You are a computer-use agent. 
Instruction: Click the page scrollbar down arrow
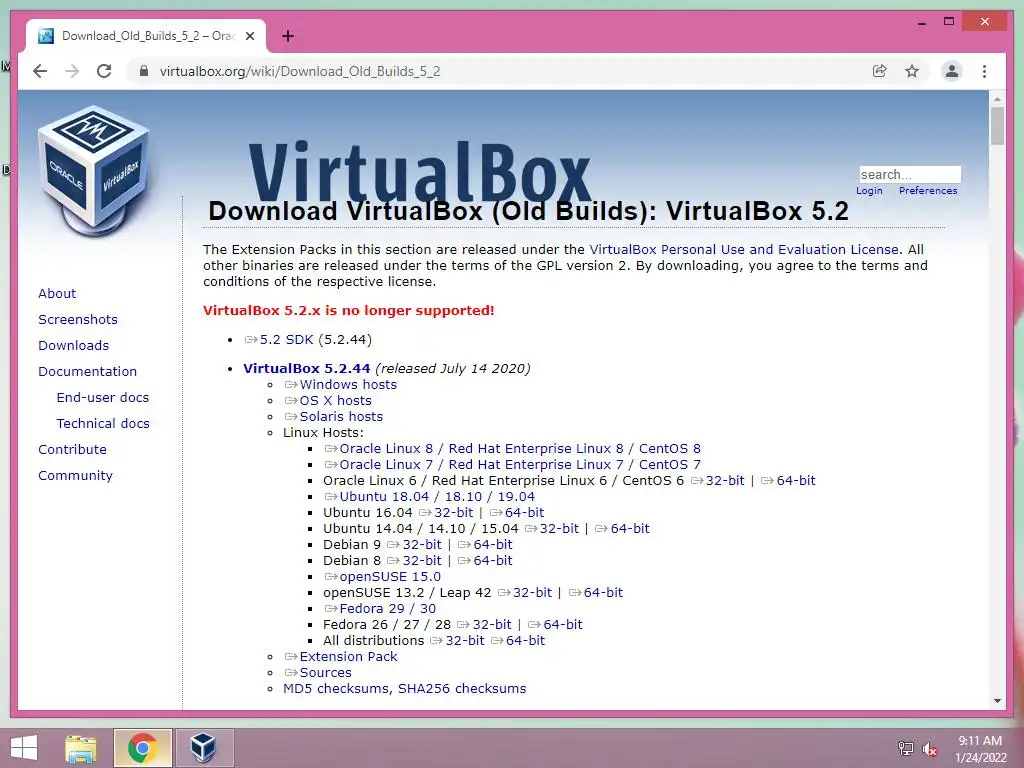tap(997, 701)
